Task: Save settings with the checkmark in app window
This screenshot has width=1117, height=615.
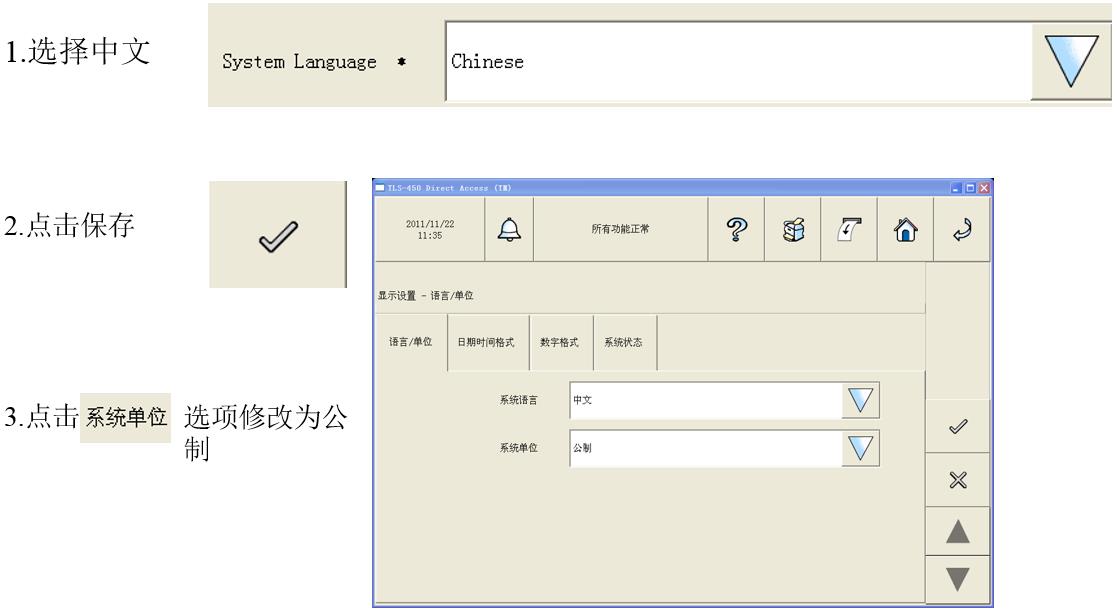Action: click(959, 426)
